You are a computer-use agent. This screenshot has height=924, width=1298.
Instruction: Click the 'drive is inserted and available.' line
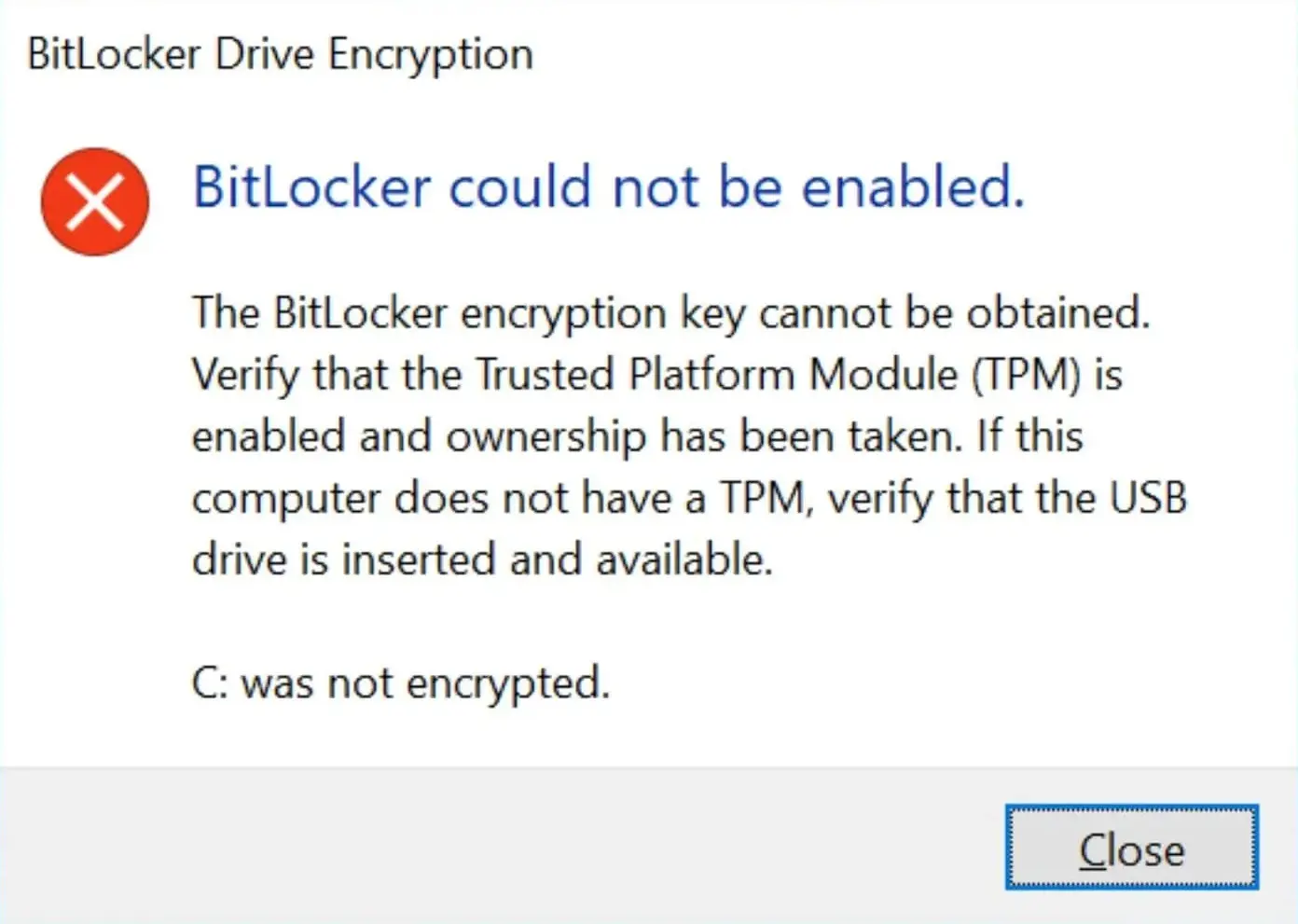click(482, 559)
